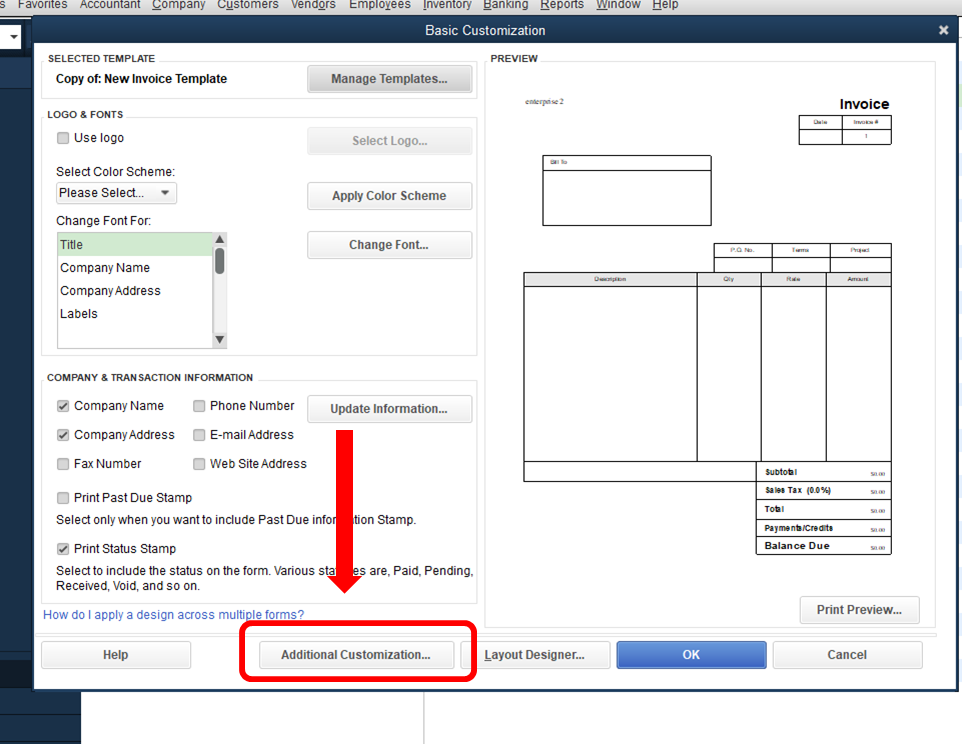The width and height of the screenshot is (962, 744).
Task: Open the Banking menu
Action: tap(505, 5)
